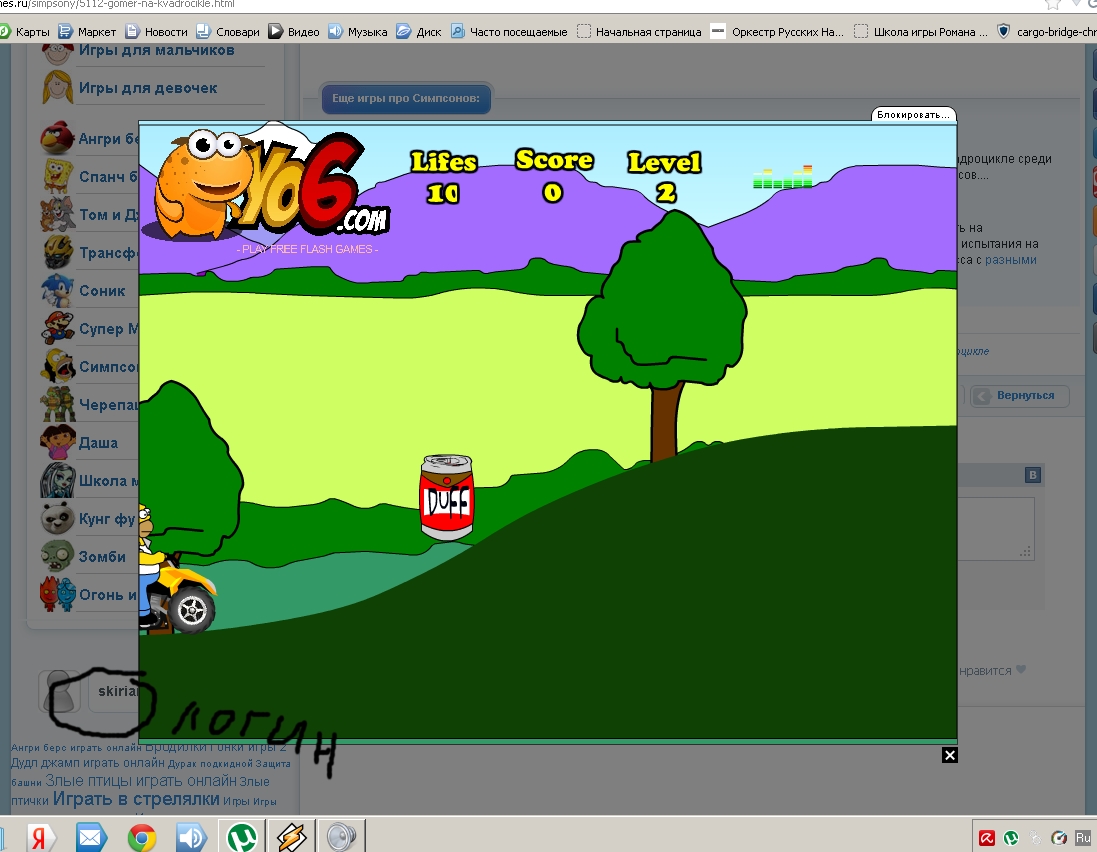Click the Fireboy and Watergirl category icon
The width and height of the screenshot is (1097, 852).
[57, 595]
